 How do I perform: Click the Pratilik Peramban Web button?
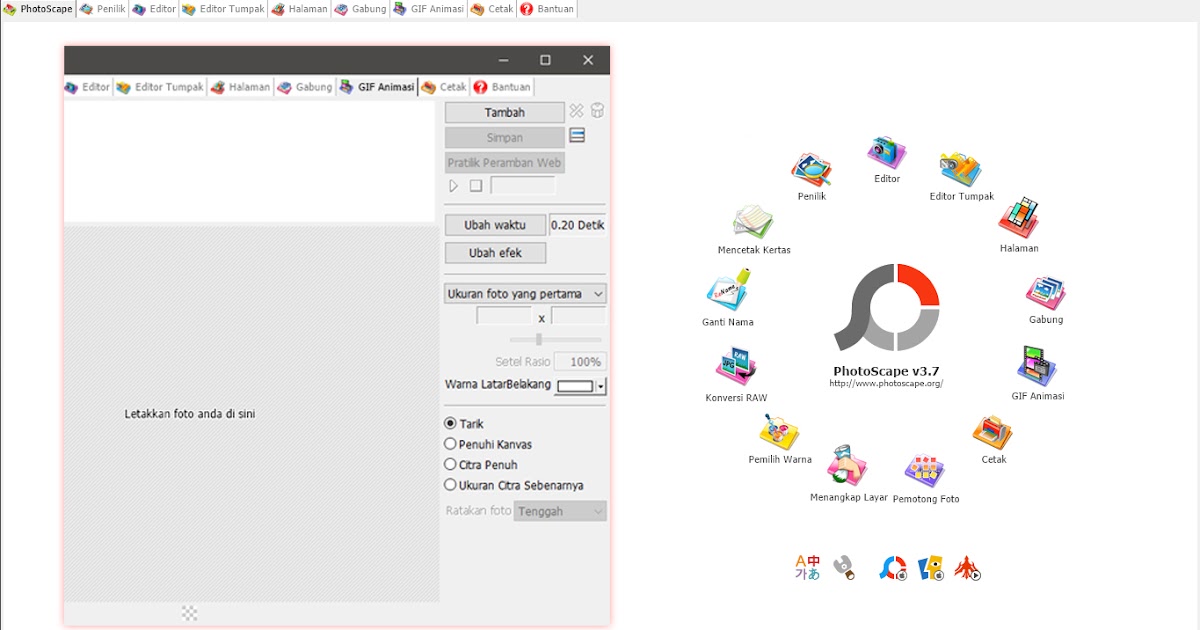coord(505,162)
